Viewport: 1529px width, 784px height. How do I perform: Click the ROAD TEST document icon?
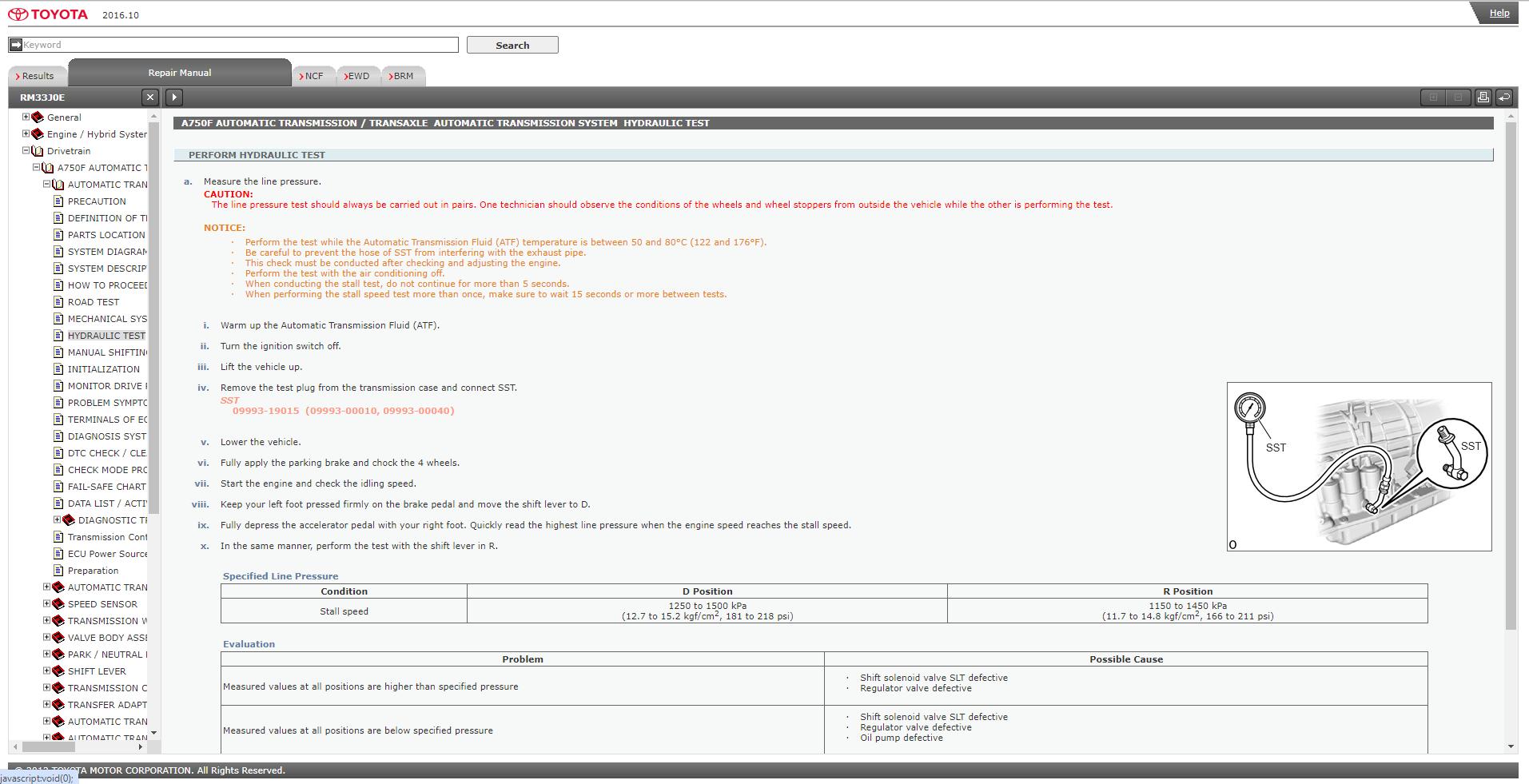[58, 302]
